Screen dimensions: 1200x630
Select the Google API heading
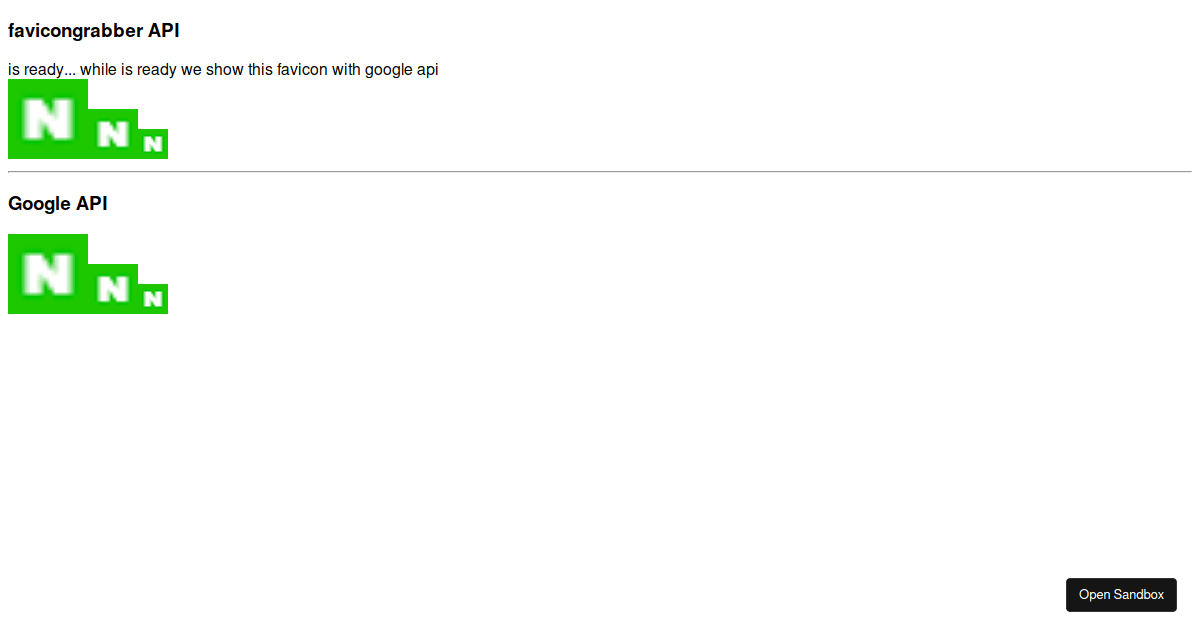pyautogui.click(x=57, y=203)
